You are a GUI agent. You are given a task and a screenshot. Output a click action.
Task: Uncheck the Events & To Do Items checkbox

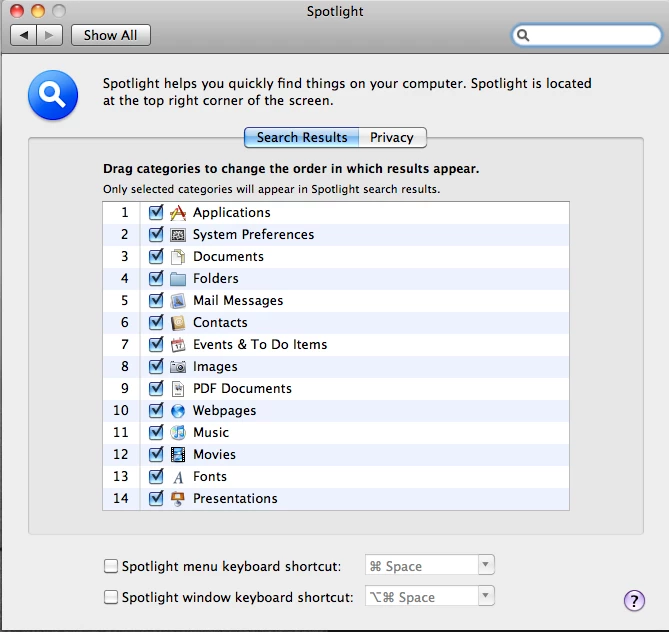156,345
